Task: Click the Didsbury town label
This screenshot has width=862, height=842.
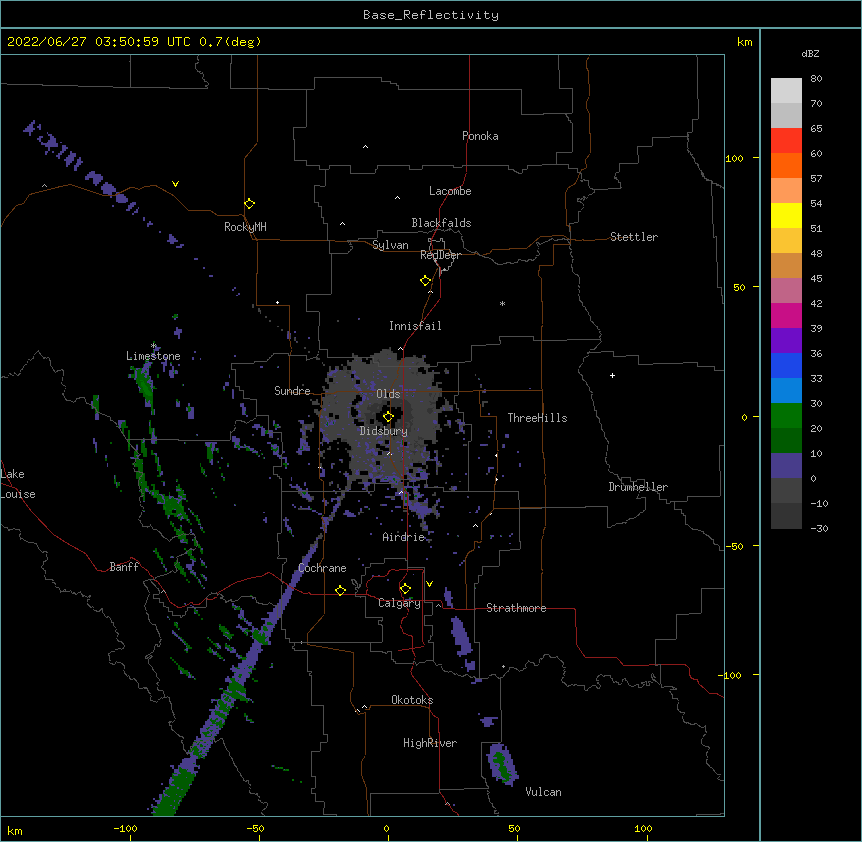Action: point(383,431)
